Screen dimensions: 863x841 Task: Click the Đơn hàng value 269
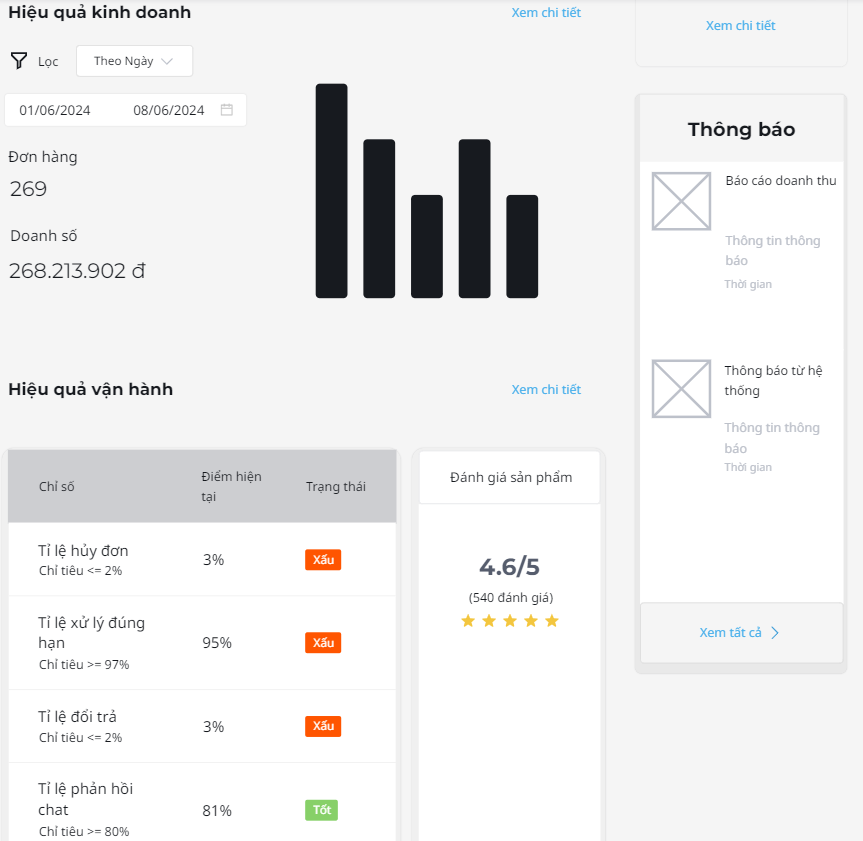pyautogui.click(x=28, y=189)
